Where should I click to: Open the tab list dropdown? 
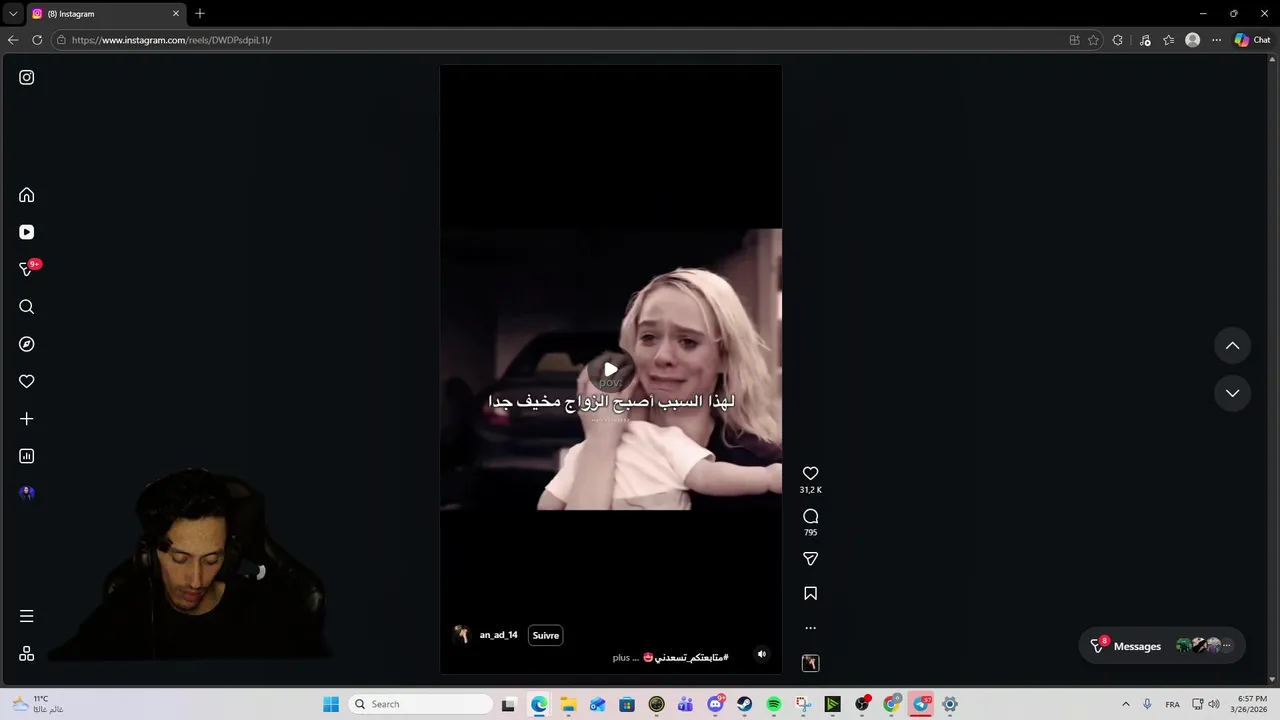(13, 14)
